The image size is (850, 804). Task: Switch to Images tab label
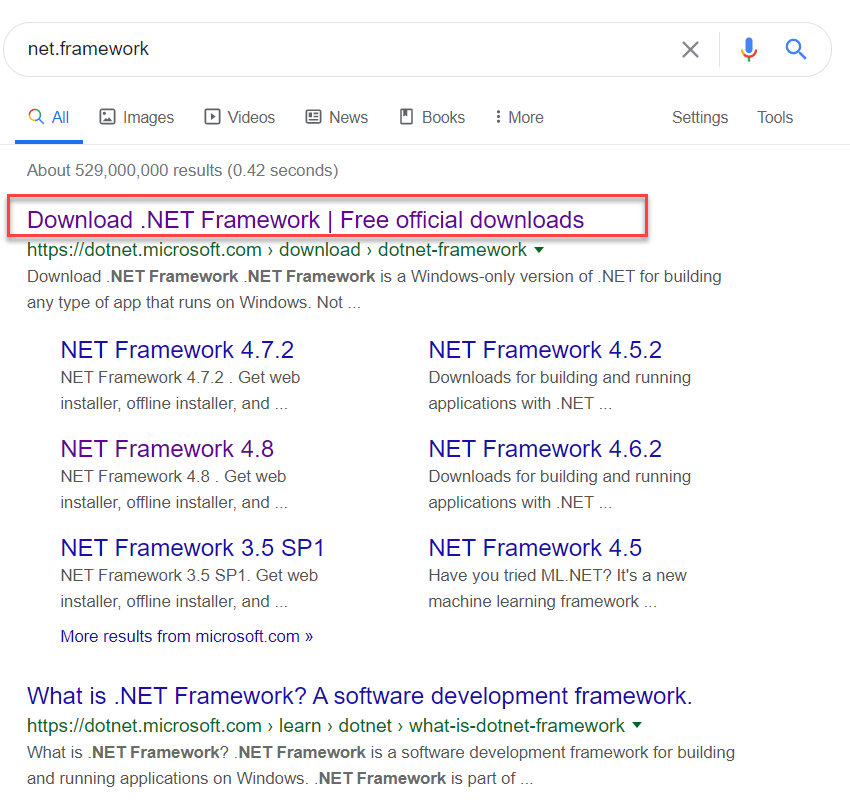148,118
